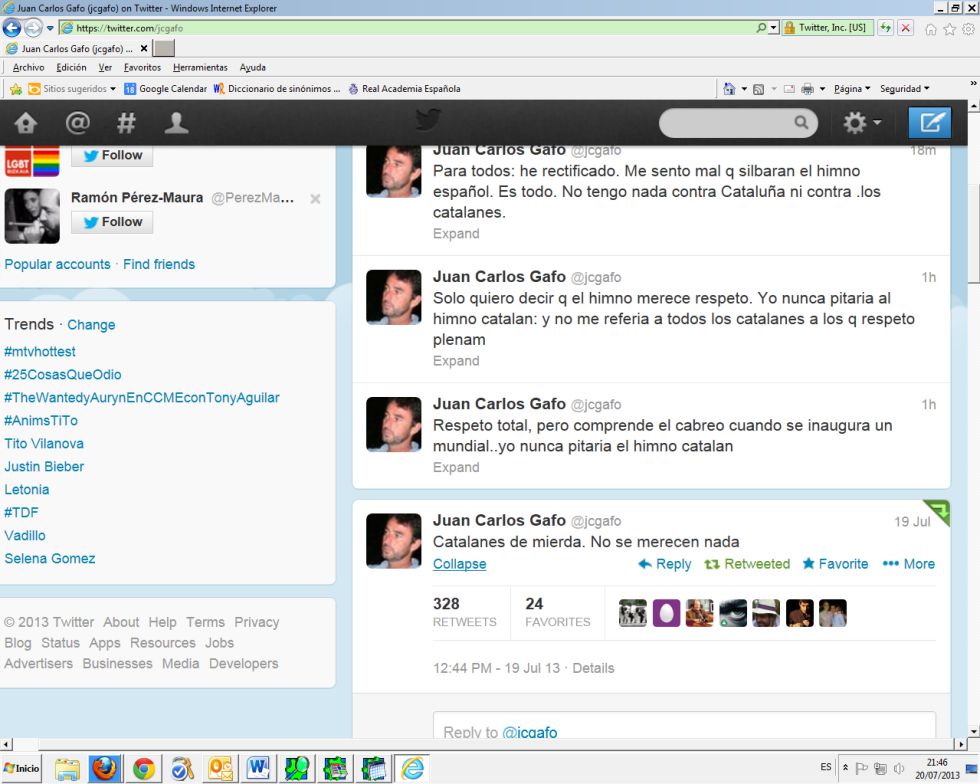Viewport: 980px width, 784px height.
Task: Open Internet Explorer home page icon
Action: [x=931, y=29]
